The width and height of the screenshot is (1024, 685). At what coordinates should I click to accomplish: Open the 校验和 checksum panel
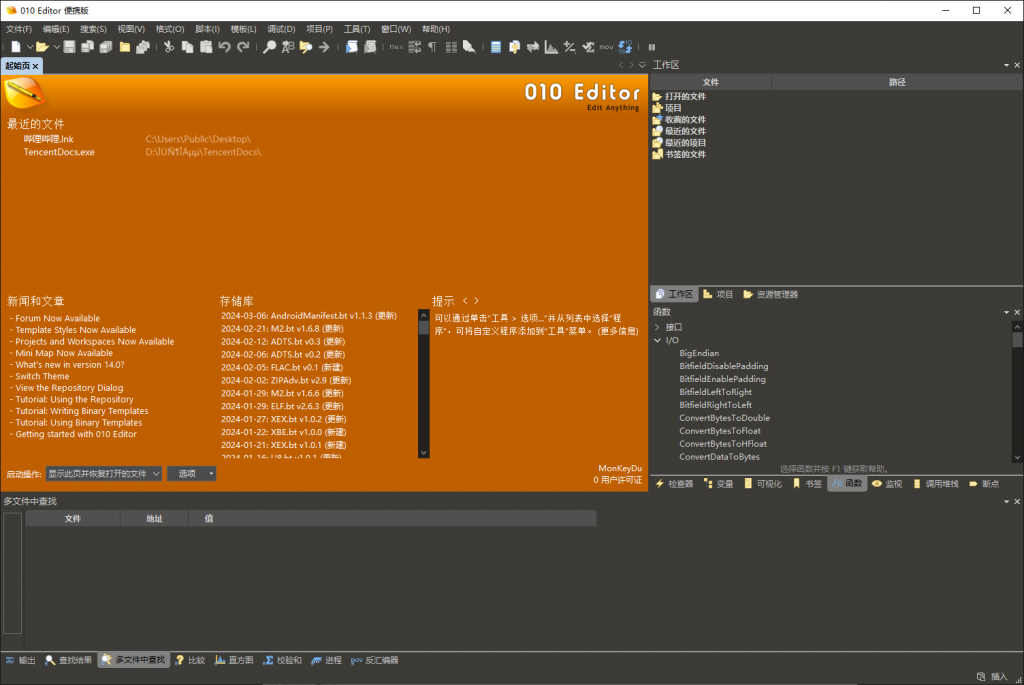(282, 660)
